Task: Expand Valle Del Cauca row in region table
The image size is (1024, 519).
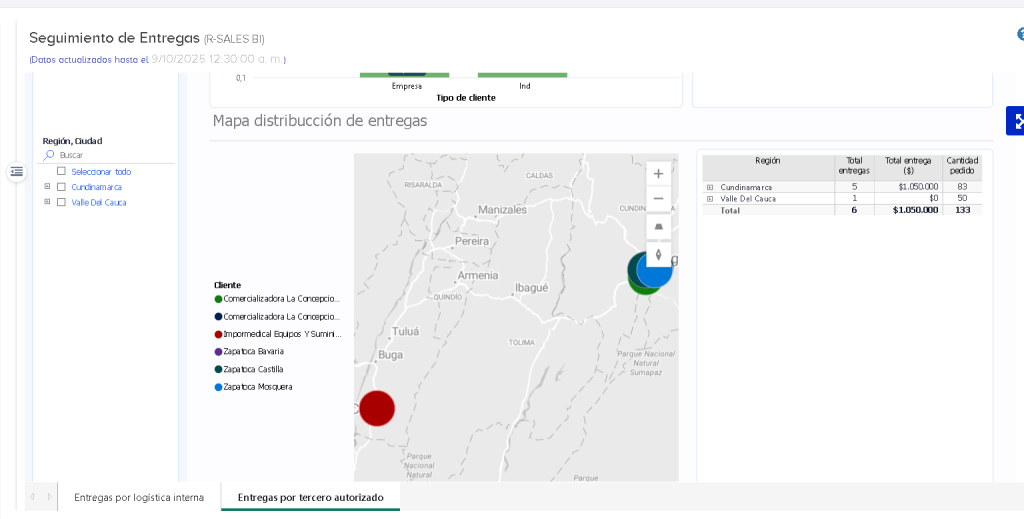Action: click(x=710, y=198)
